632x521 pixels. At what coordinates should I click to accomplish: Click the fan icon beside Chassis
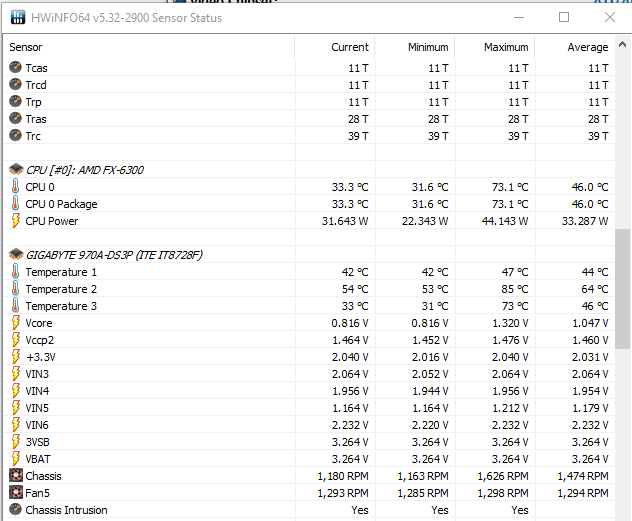16,475
